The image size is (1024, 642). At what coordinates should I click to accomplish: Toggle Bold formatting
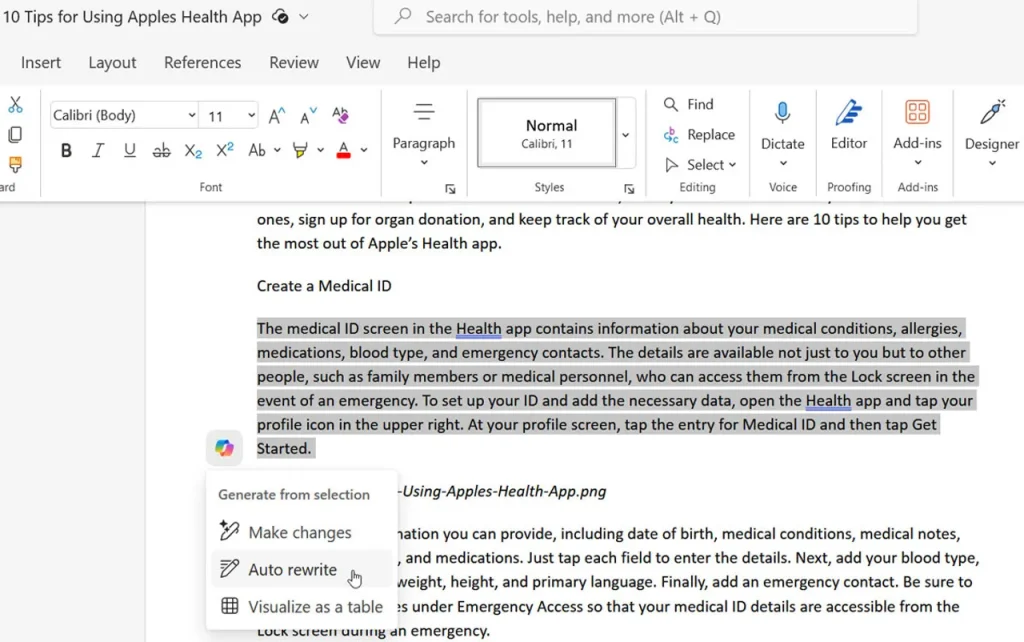[x=66, y=151]
